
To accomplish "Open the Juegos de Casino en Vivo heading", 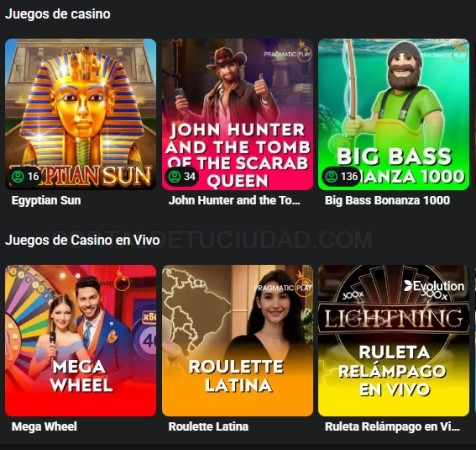I will point(82,240).
